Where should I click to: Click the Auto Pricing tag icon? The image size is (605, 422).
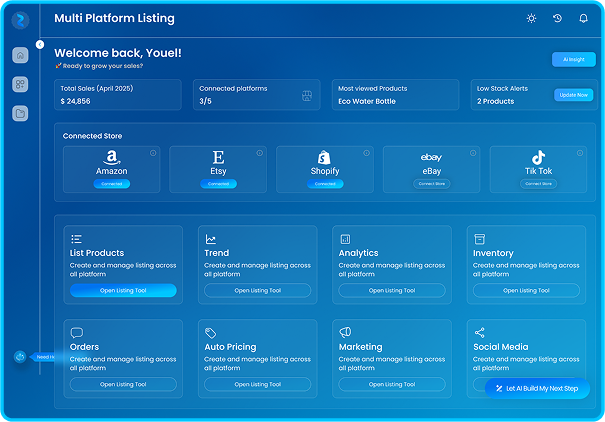pyautogui.click(x=211, y=332)
